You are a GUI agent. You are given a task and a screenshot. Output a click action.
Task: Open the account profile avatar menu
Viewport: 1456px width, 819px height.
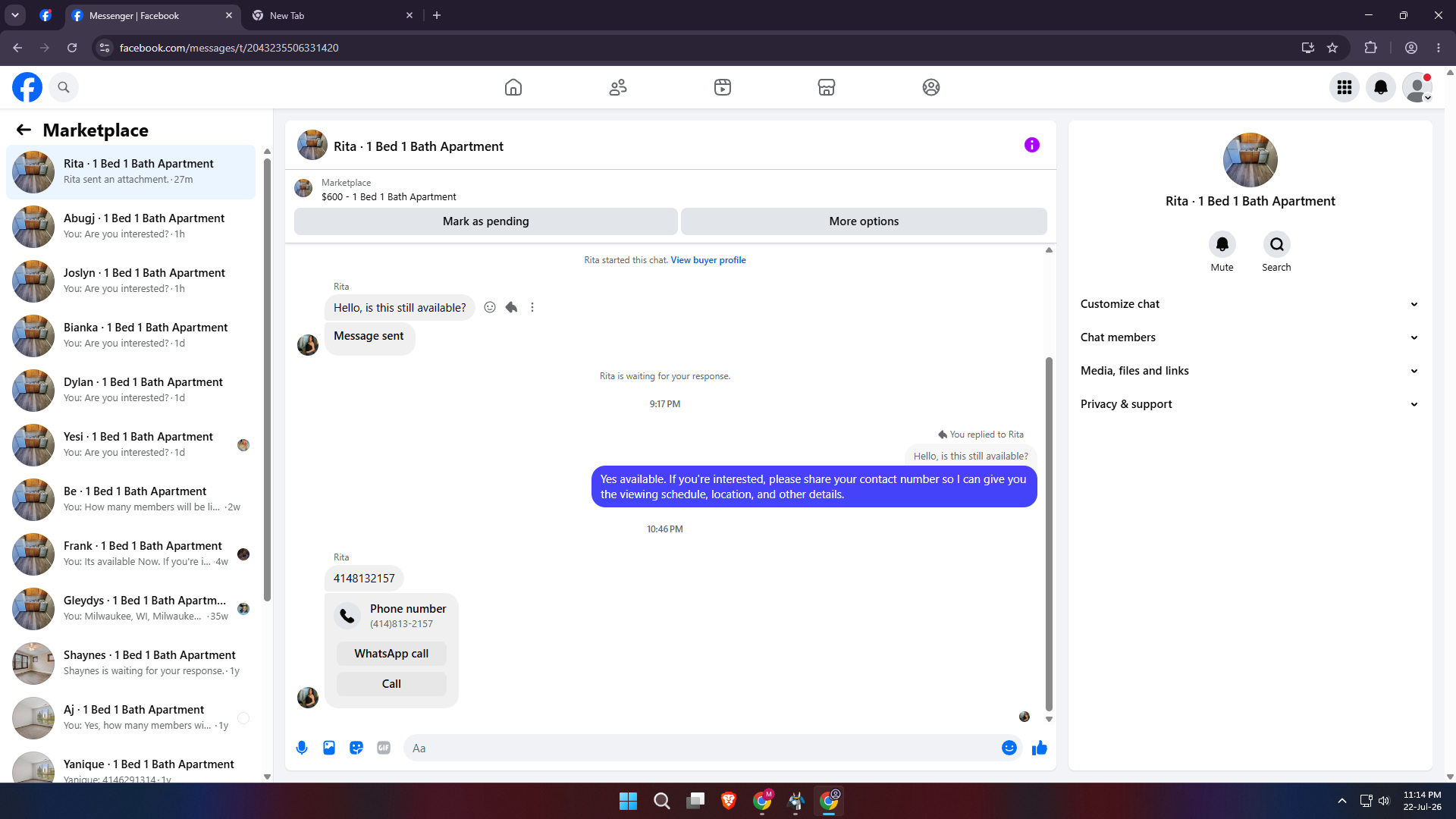1417,87
